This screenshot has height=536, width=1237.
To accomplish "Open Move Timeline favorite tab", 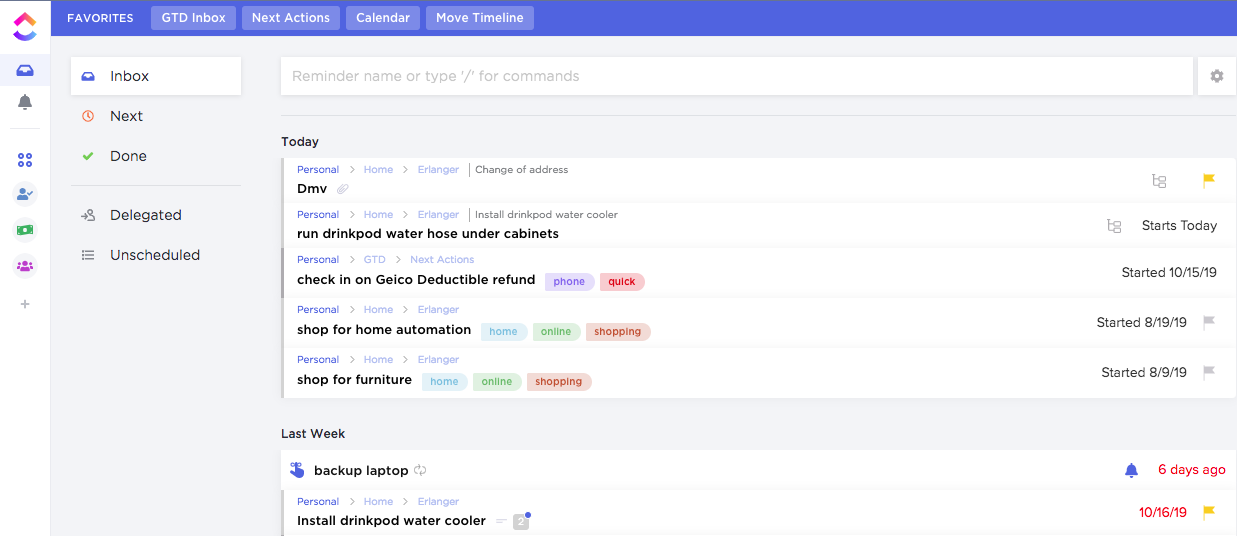I will pos(480,18).
